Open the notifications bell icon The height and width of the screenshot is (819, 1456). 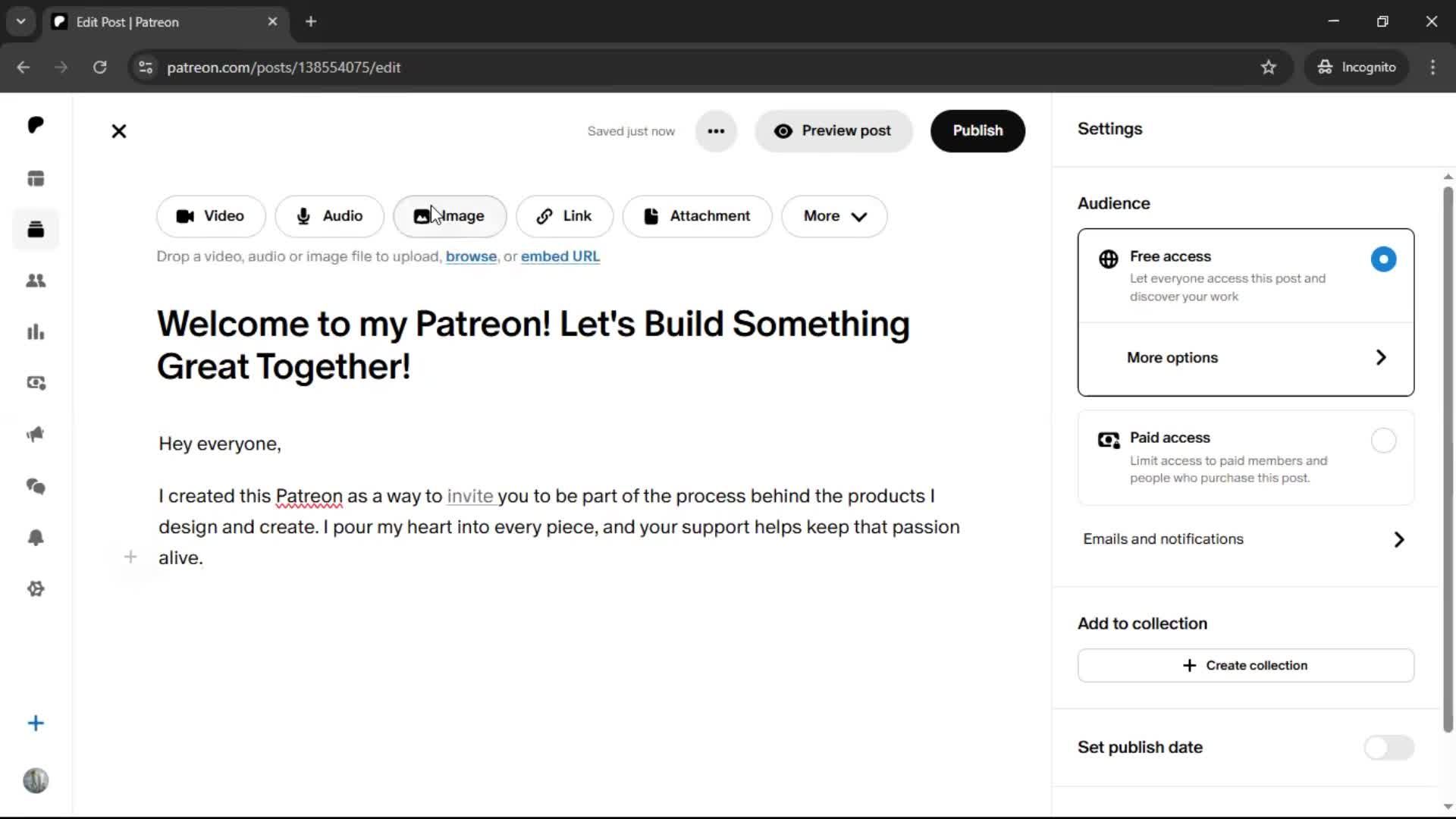36,538
